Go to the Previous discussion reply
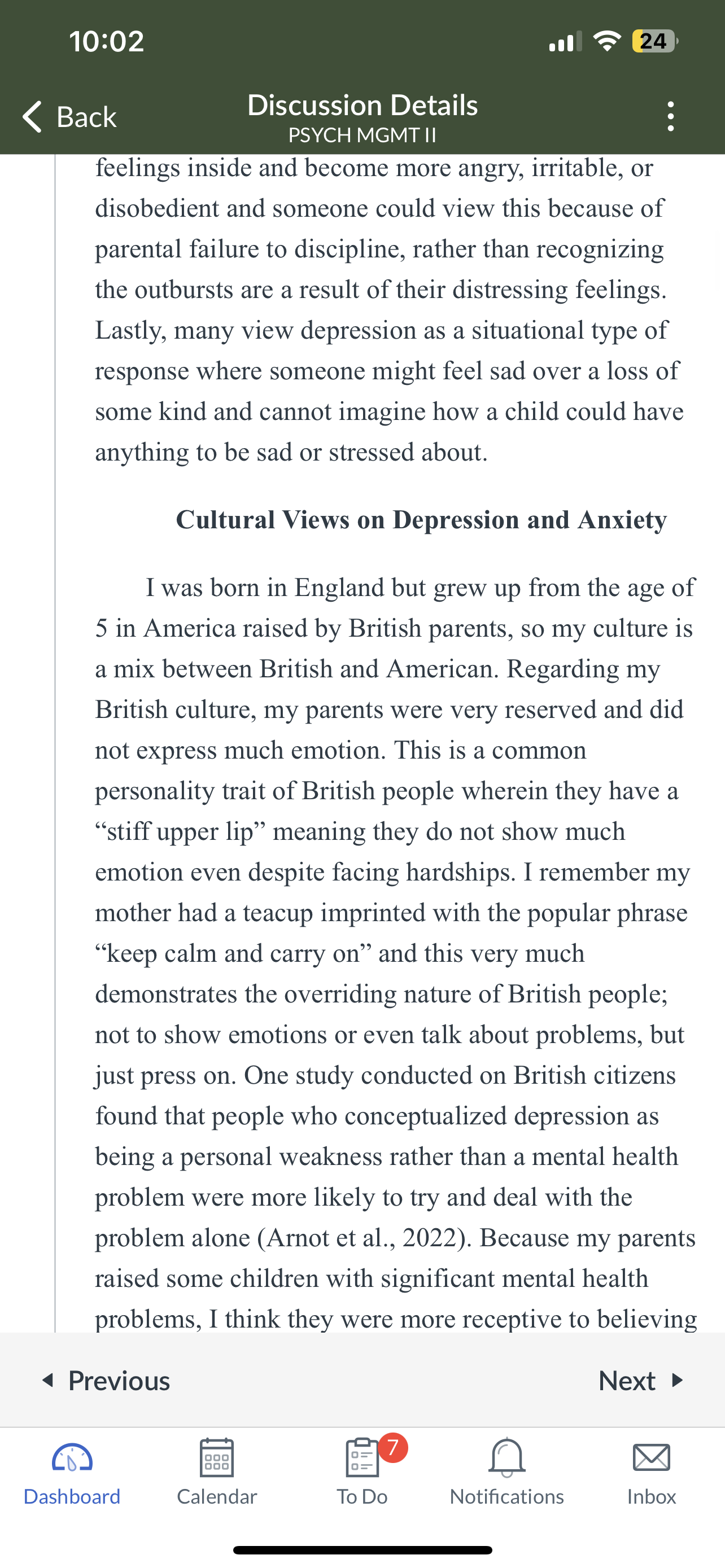 pyautogui.click(x=106, y=1380)
